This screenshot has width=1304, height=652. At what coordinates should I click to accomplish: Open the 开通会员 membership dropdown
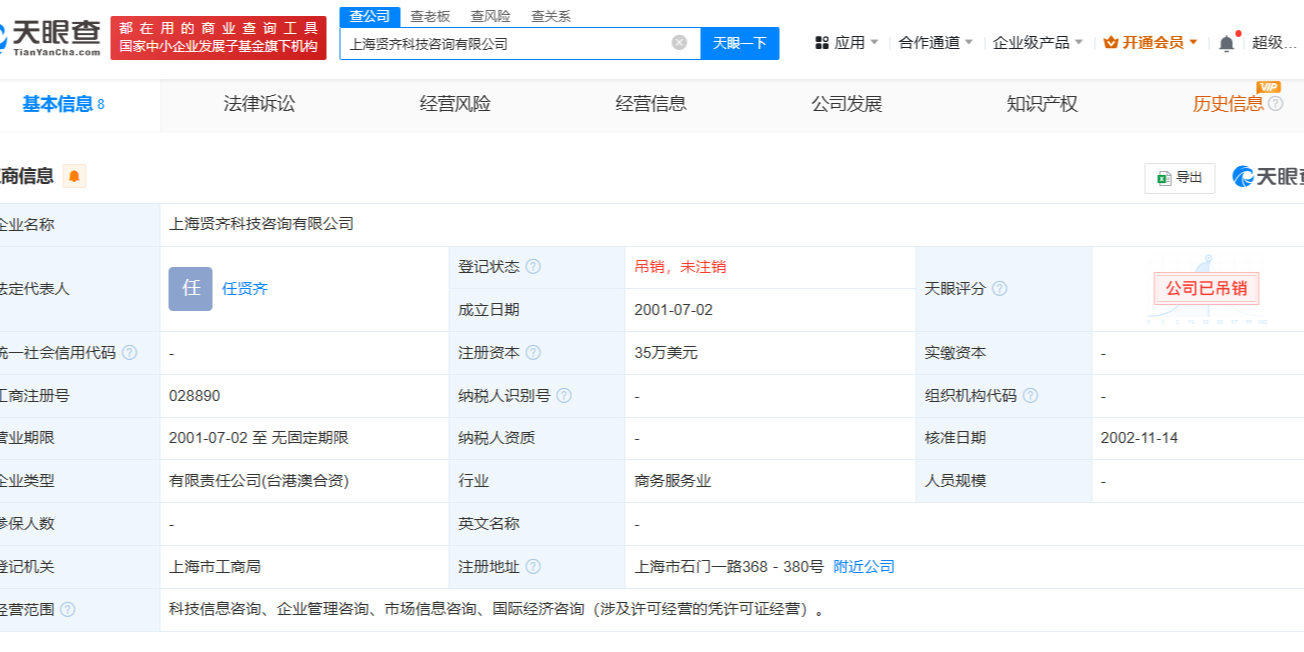pyautogui.click(x=1151, y=43)
